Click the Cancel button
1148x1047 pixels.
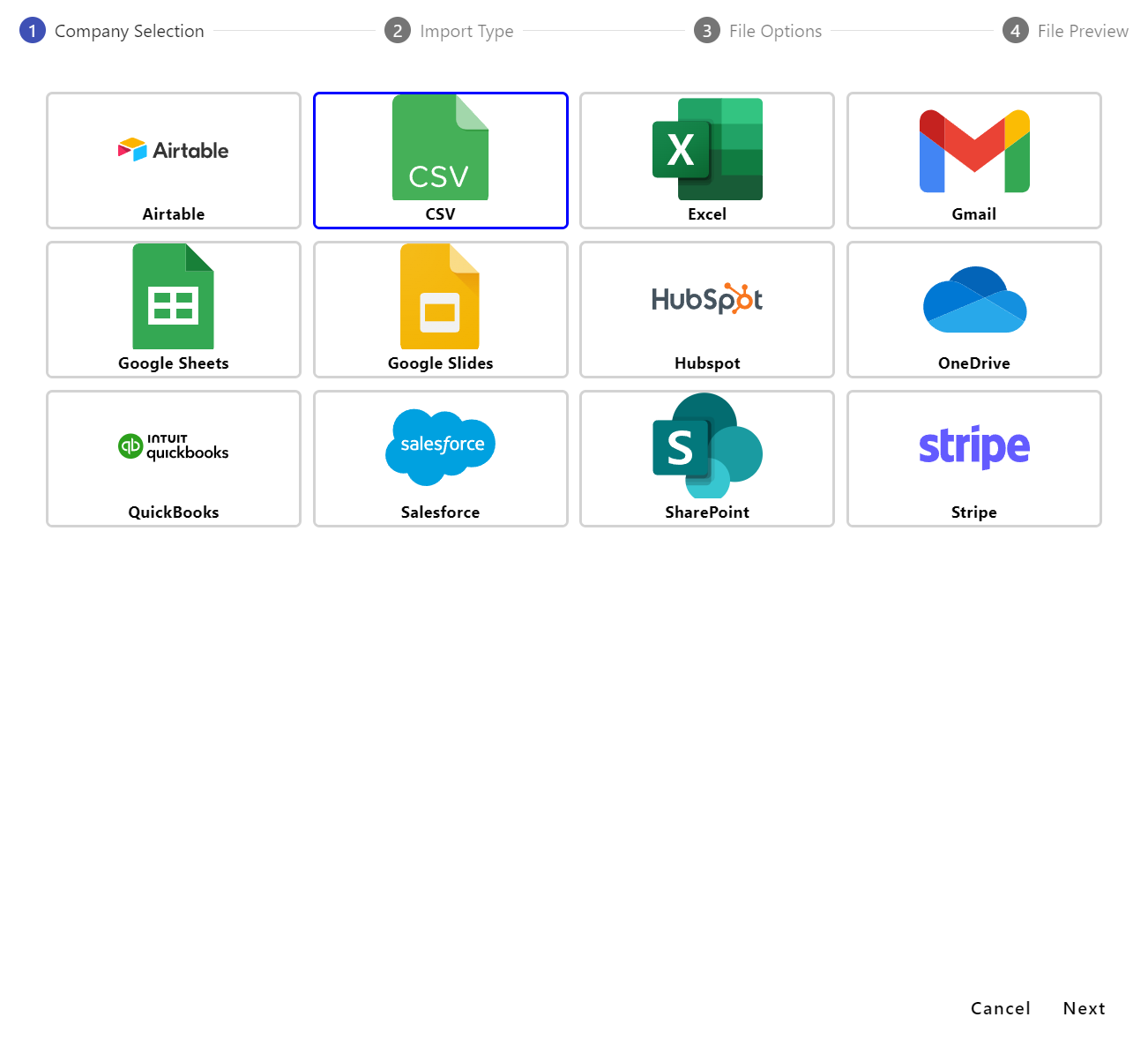tap(1000, 1008)
